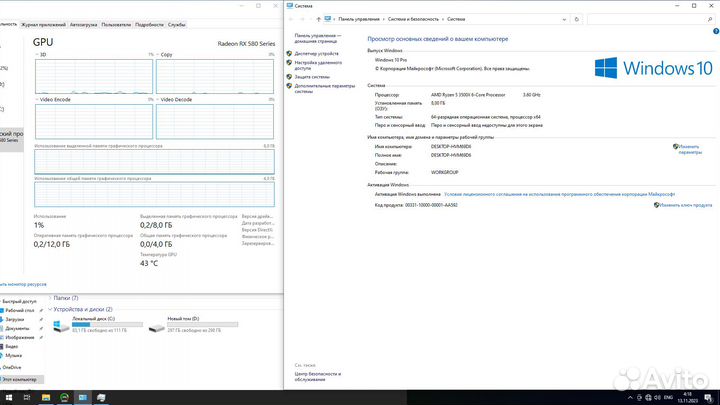Go up one level in Control Panel
This screenshot has height=405, width=720.
point(318,19)
